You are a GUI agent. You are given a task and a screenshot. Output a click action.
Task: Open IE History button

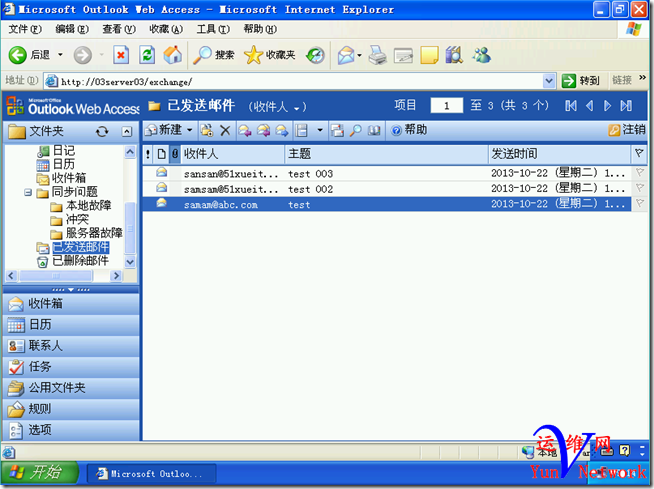coord(315,55)
